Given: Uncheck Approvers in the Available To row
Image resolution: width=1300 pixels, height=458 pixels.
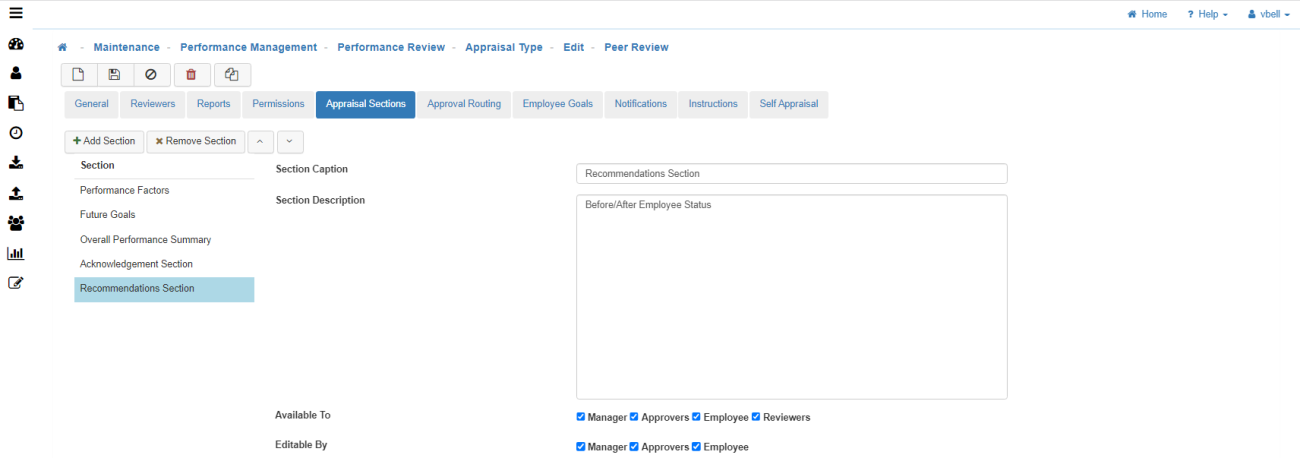Looking at the screenshot, I should 634,417.
